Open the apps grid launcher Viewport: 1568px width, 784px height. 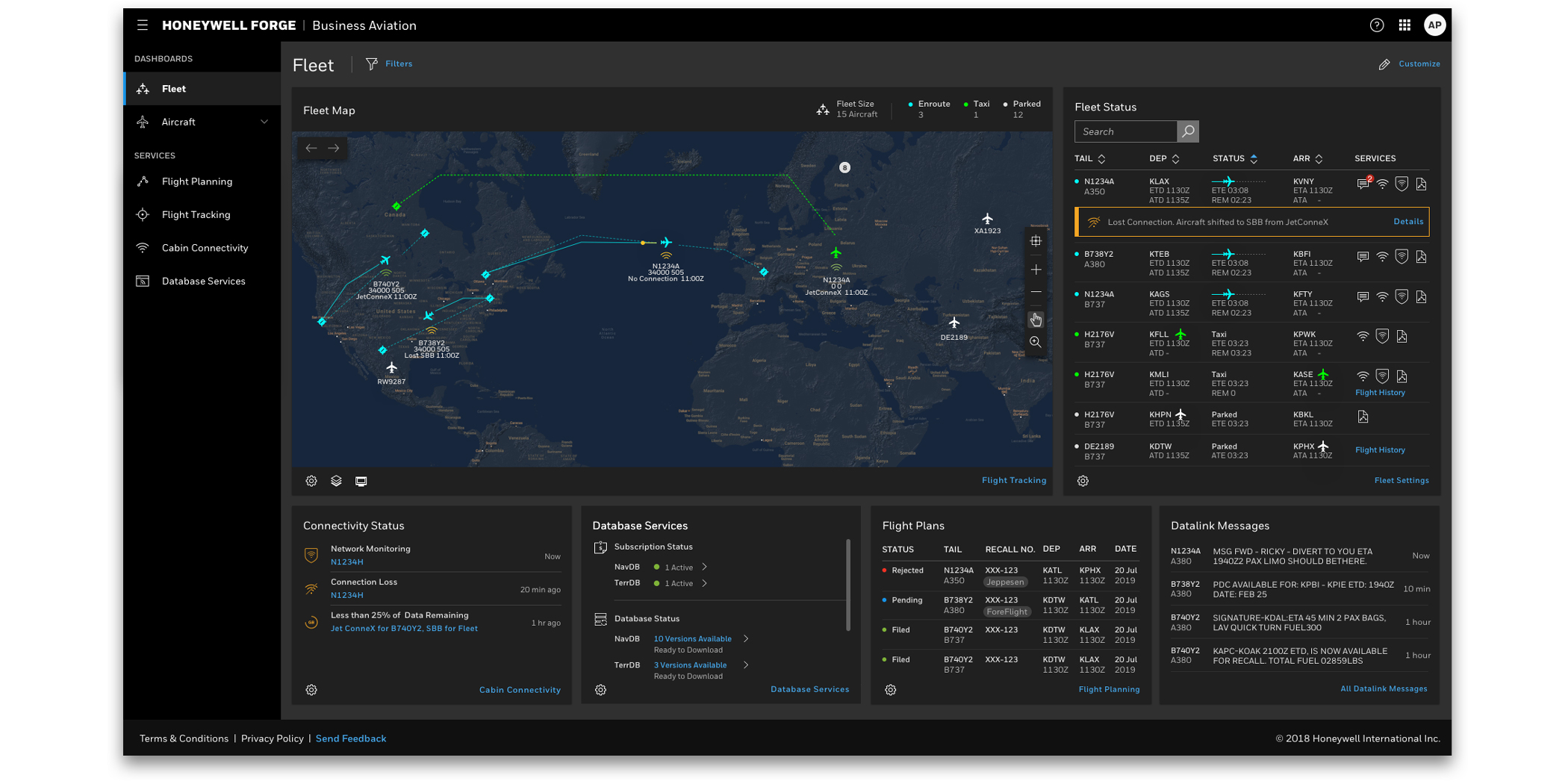[1404, 25]
